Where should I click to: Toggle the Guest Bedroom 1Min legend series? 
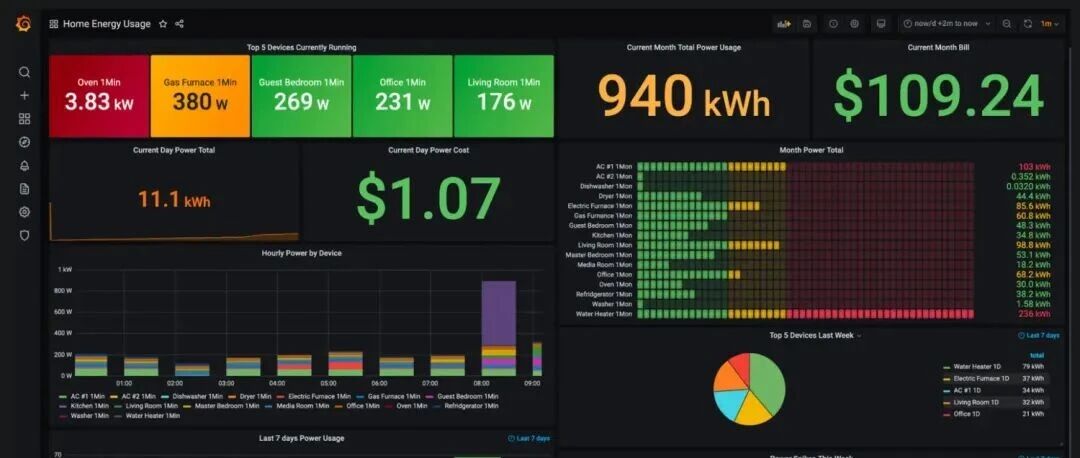coord(460,397)
